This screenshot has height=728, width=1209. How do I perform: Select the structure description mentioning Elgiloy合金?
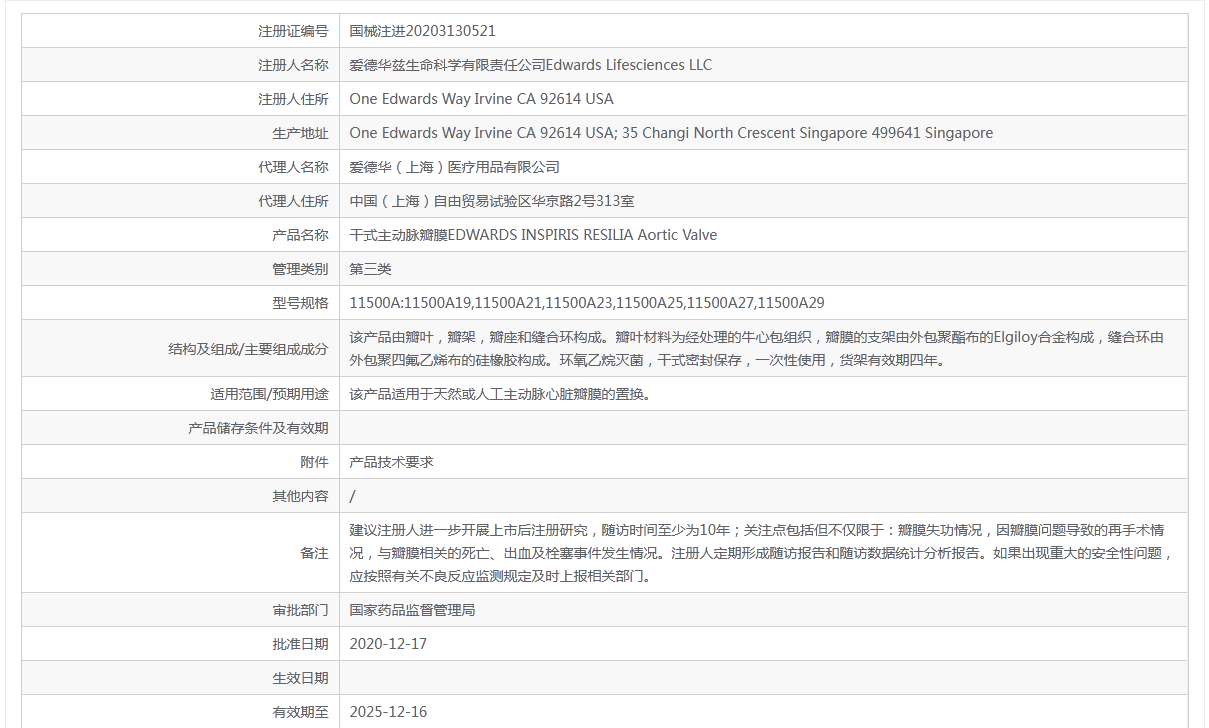(756, 349)
